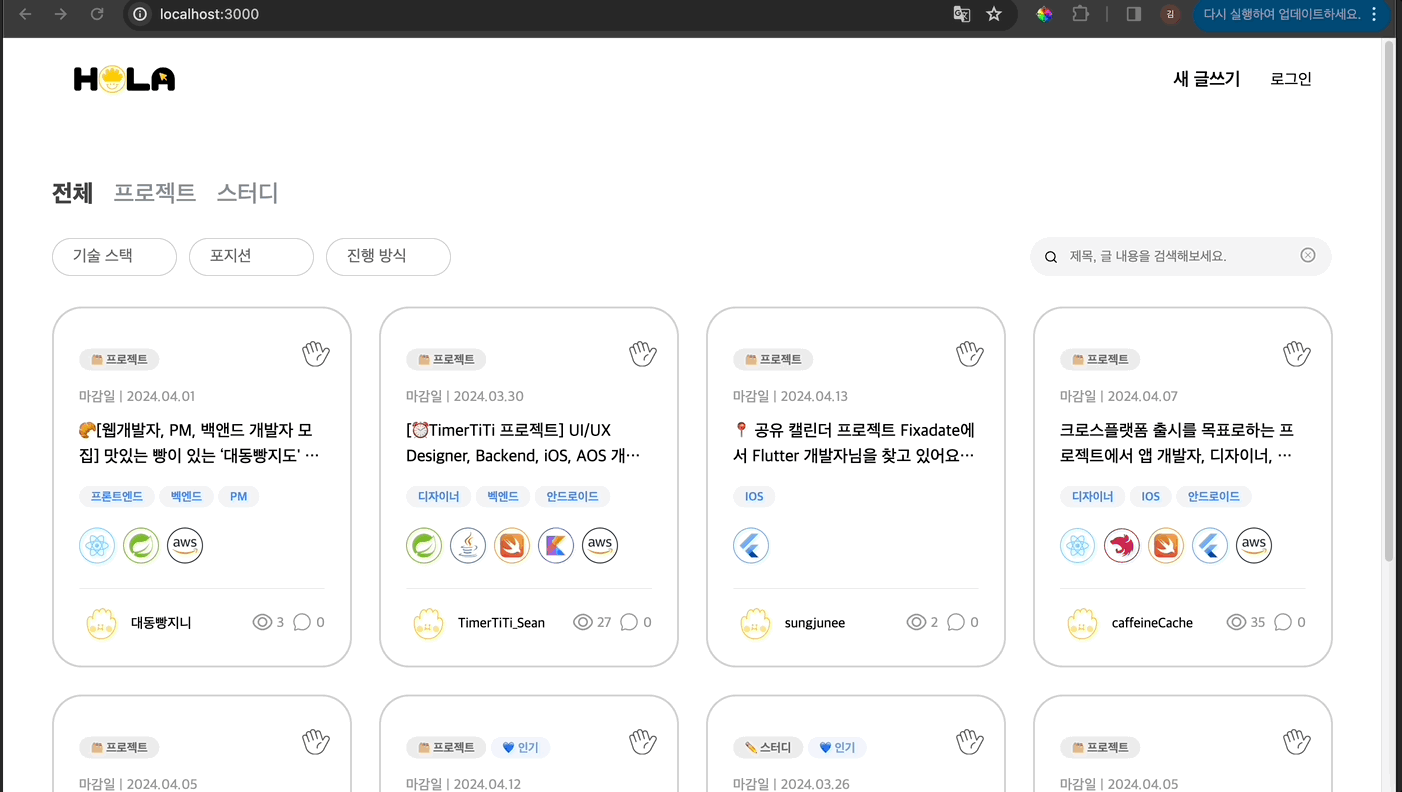Toggle hand icon on the 스터디 인기 card
Image resolution: width=1402 pixels, height=792 pixels.
coord(970,741)
